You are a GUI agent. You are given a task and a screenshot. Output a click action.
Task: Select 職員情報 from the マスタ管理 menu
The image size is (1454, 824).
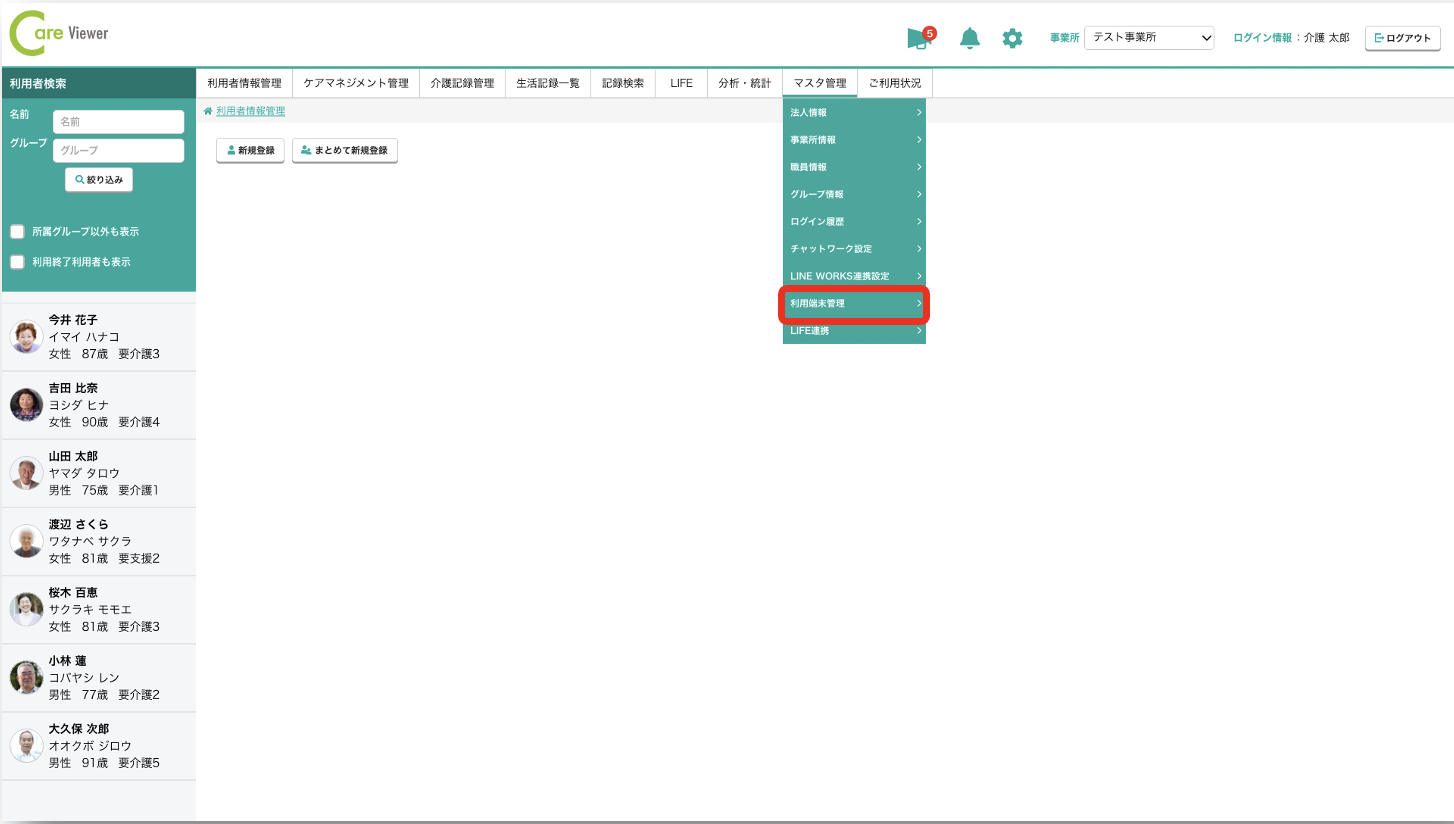pos(853,167)
